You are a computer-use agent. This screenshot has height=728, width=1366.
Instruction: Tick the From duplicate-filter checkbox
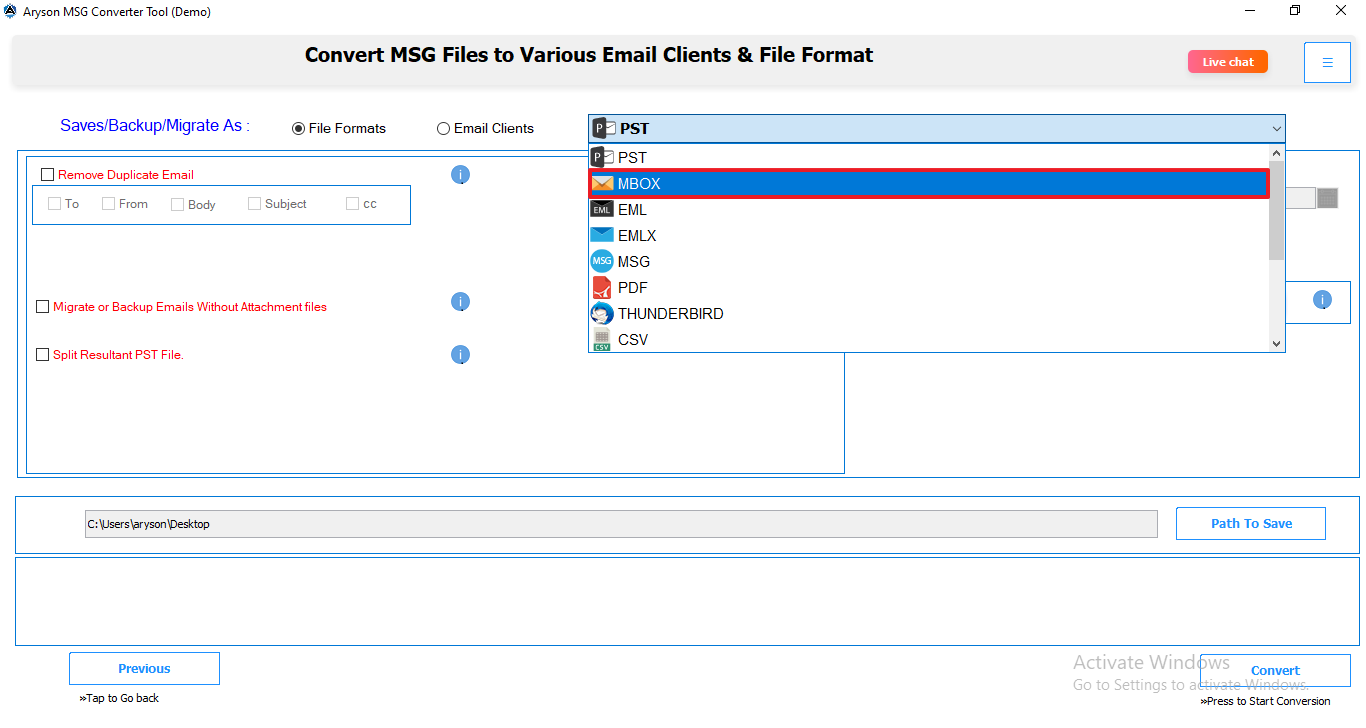coord(108,204)
